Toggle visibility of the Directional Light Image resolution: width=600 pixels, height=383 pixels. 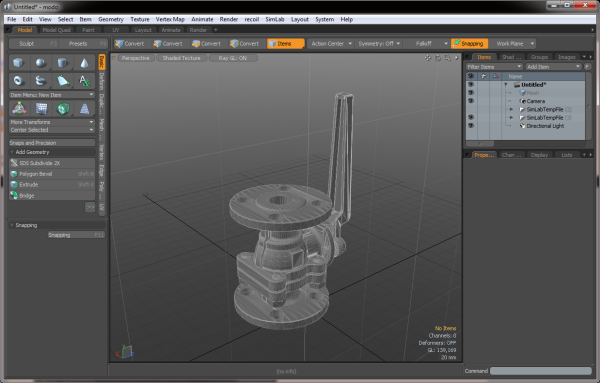[x=471, y=126]
